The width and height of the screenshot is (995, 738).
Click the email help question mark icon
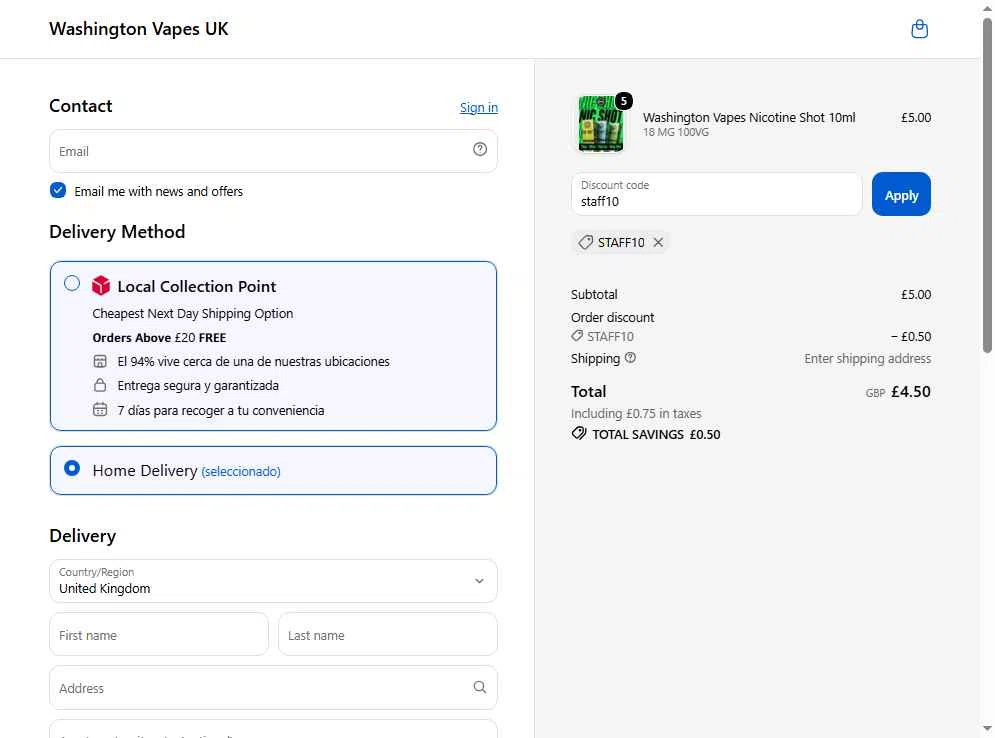(x=480, y=149)
